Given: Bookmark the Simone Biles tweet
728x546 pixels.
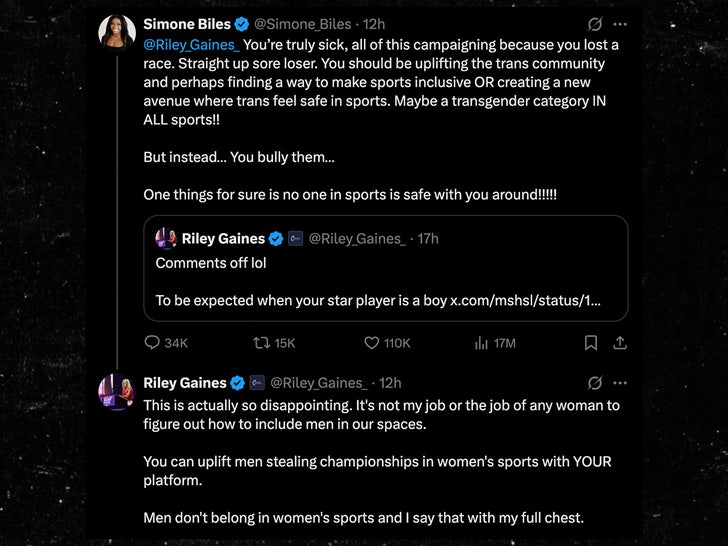Looking at the screenshot, I should pyautogui.click(x=591, y=343).
